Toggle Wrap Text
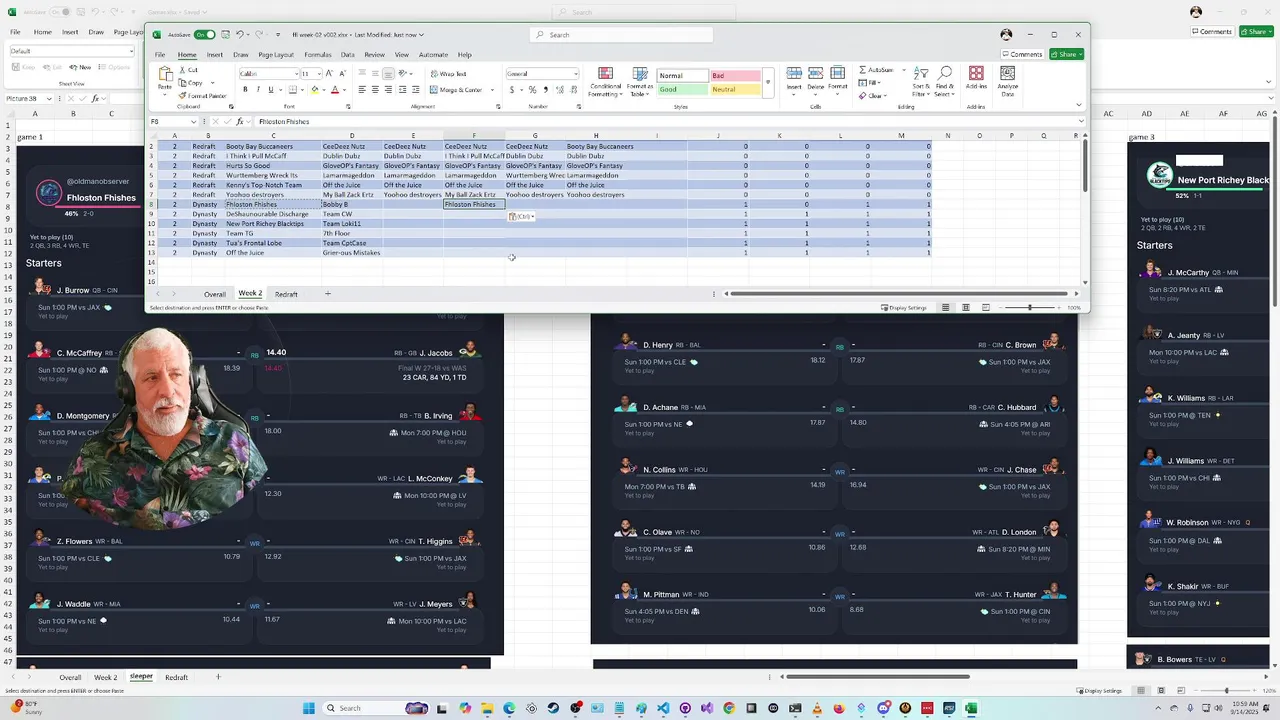 [448, 74]
